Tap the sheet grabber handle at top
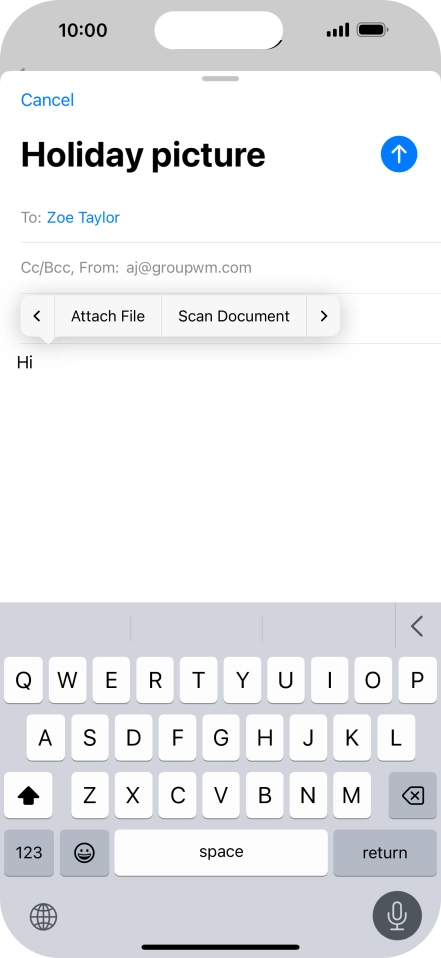The width and height of the screenshot is (441, 958). pos(220,78)
